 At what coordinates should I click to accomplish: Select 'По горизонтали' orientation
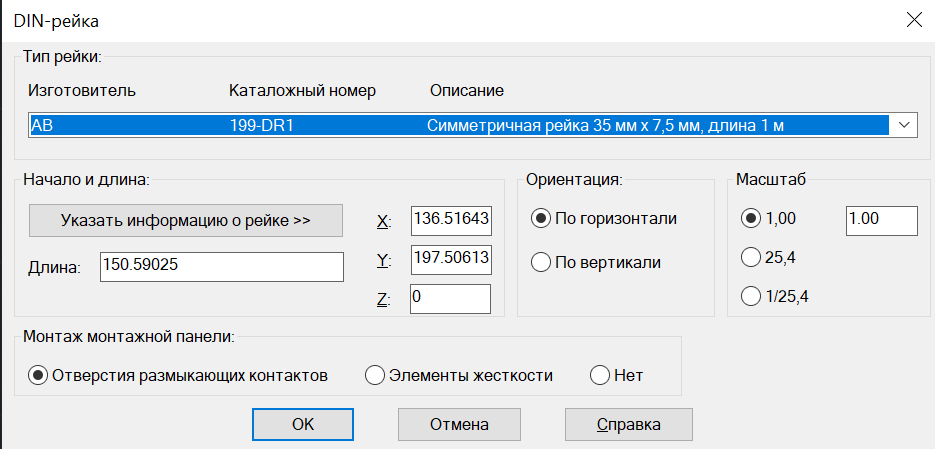click(x=603, y=219)
